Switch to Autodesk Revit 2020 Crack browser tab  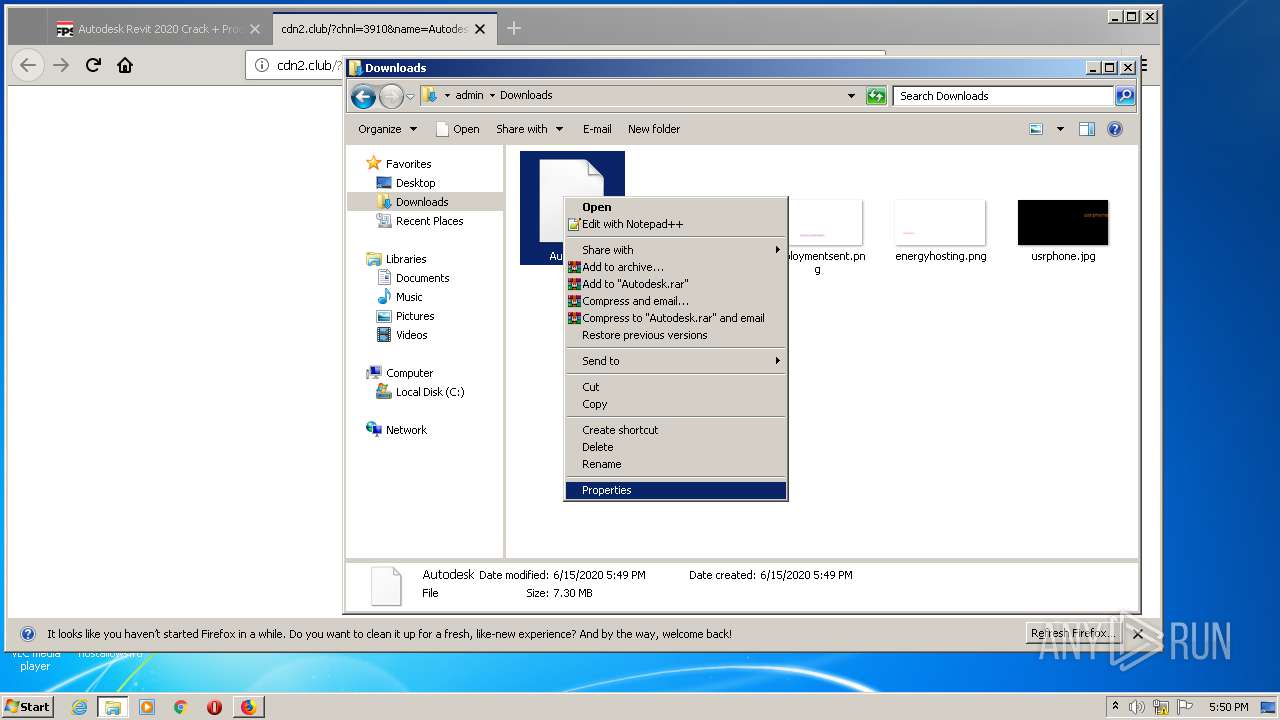[158, 29]
